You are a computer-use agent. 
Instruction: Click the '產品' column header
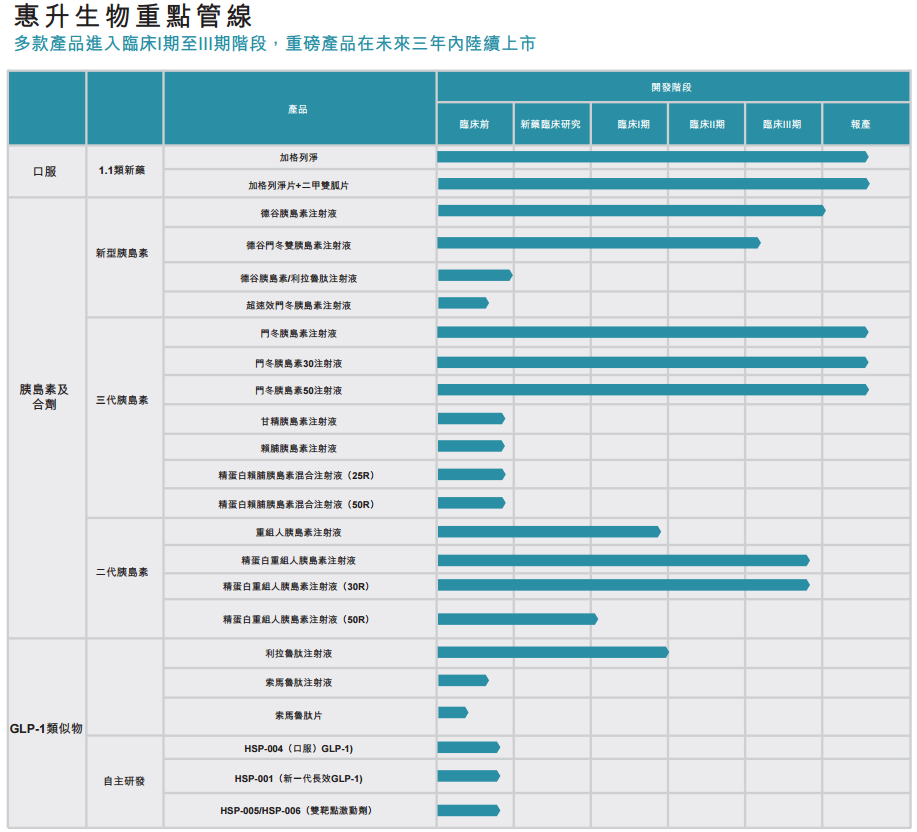(298, 109)
